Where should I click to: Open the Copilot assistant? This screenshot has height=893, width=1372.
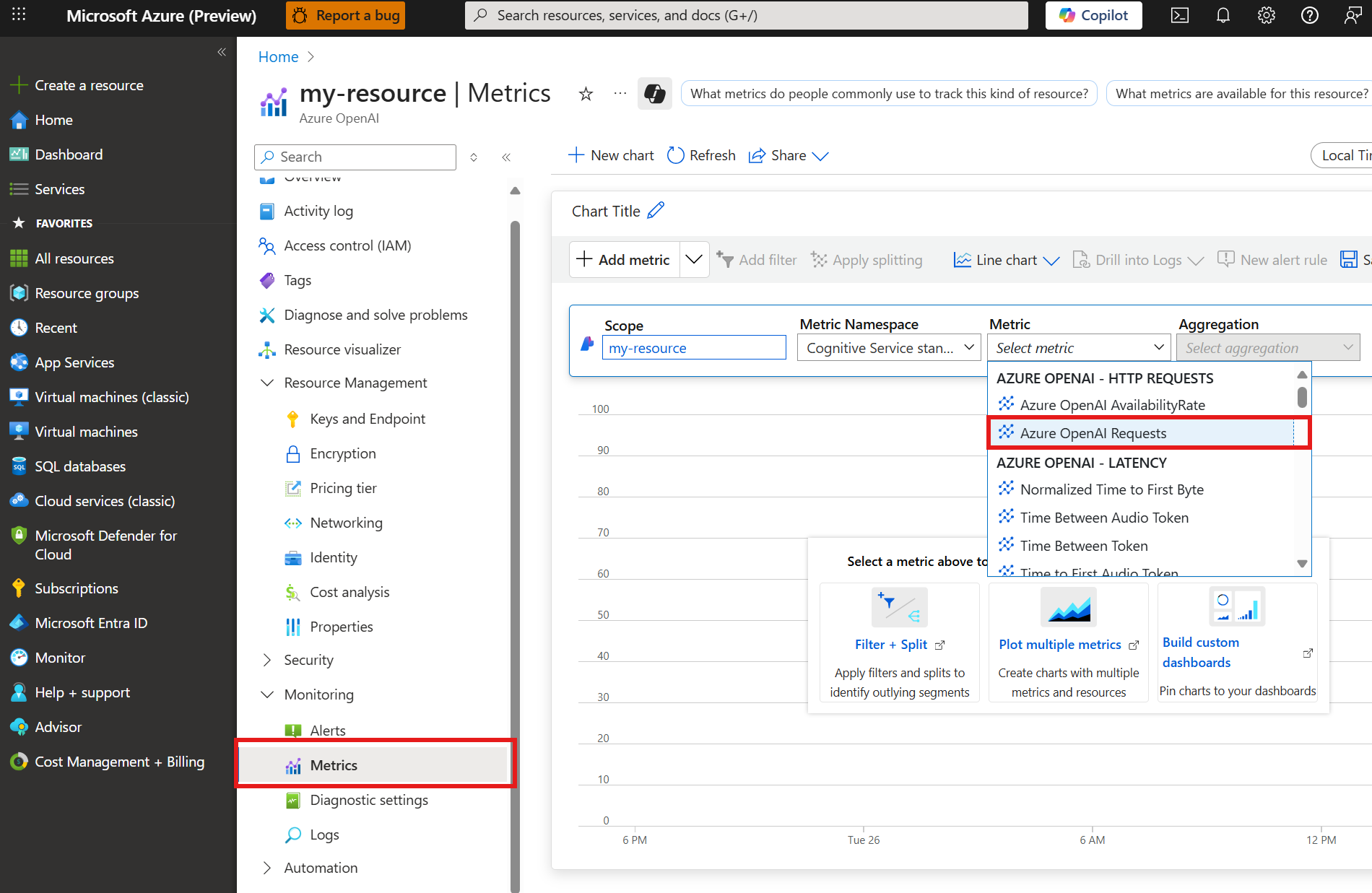pyautogui.click(x=1093, y=15)
